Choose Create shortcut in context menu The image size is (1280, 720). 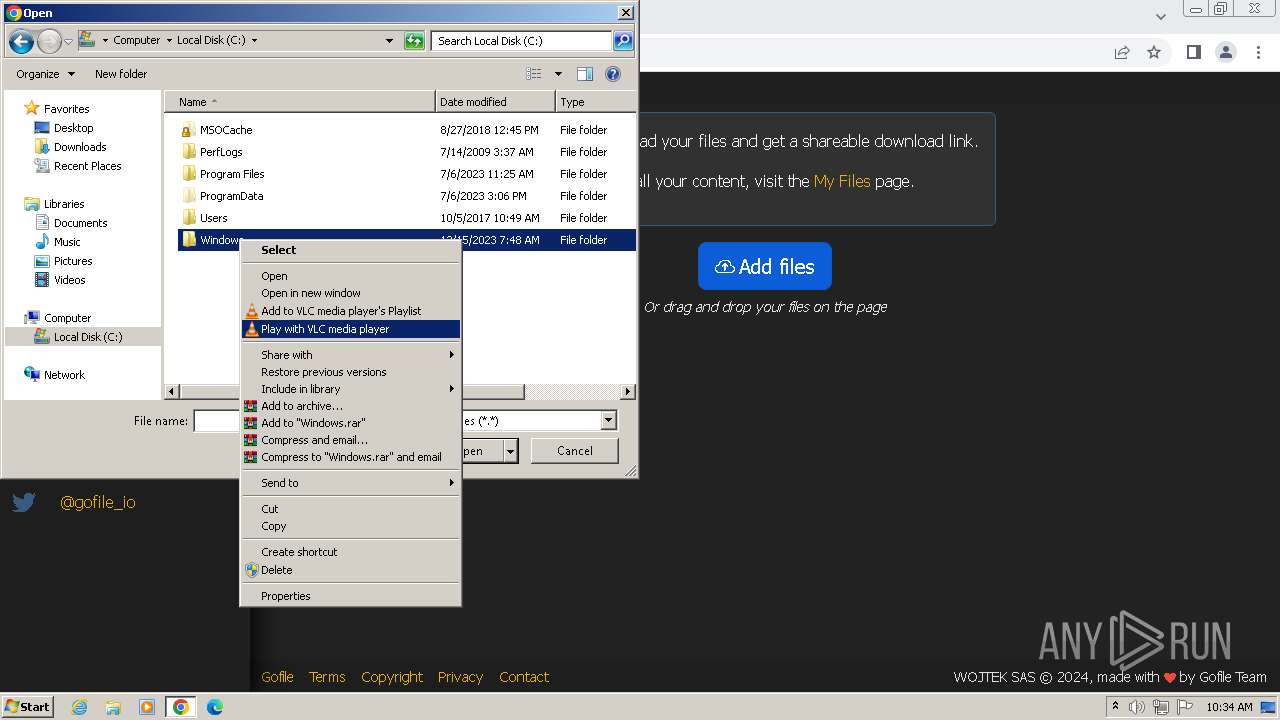pyautogui.click(x=350, y=552)
